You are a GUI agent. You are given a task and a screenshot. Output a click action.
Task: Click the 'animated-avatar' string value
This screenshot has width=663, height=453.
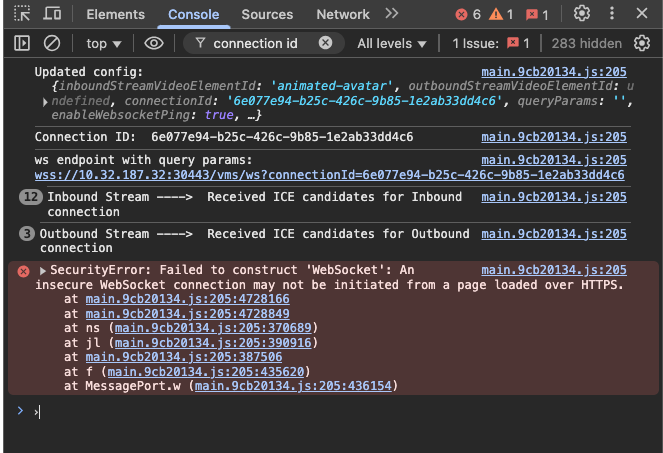click(332, 86)
